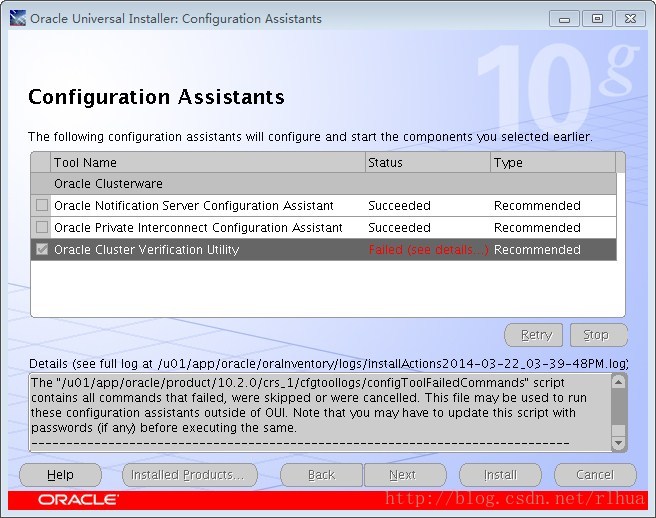Screen dimensions: 656x518
Task: Uncheck the Oracle Cluster Verification Utility checkbox
Action: pos(42,249)
